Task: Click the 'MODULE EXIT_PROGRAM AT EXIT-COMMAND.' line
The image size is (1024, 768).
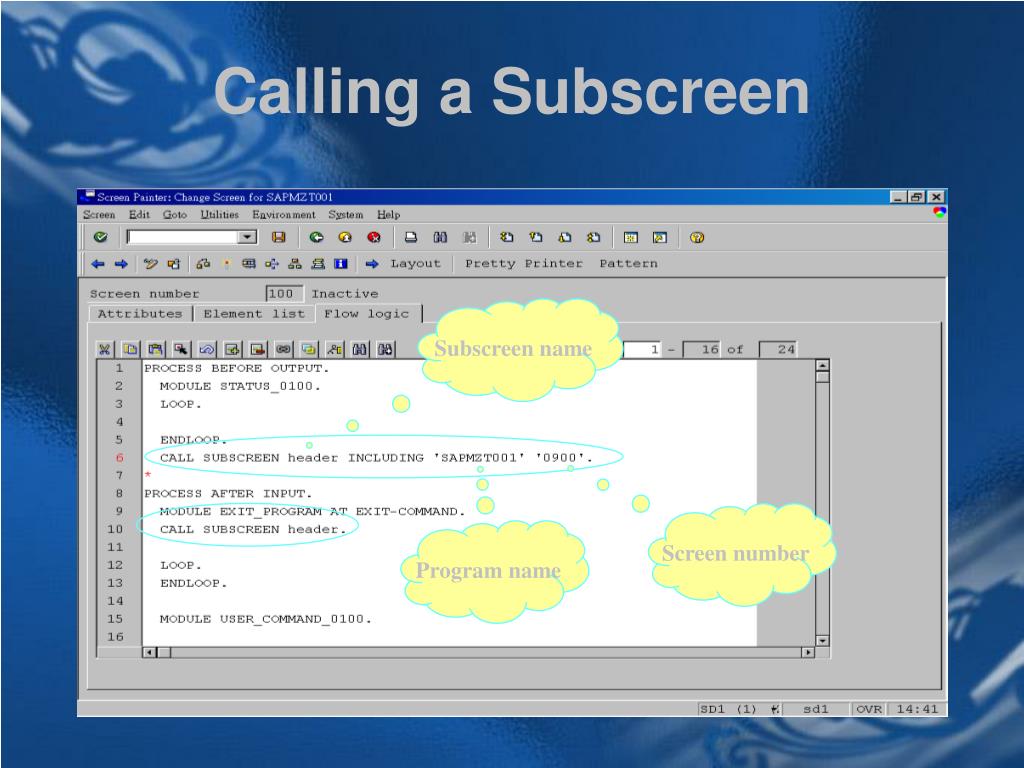Action: (312, 511)
